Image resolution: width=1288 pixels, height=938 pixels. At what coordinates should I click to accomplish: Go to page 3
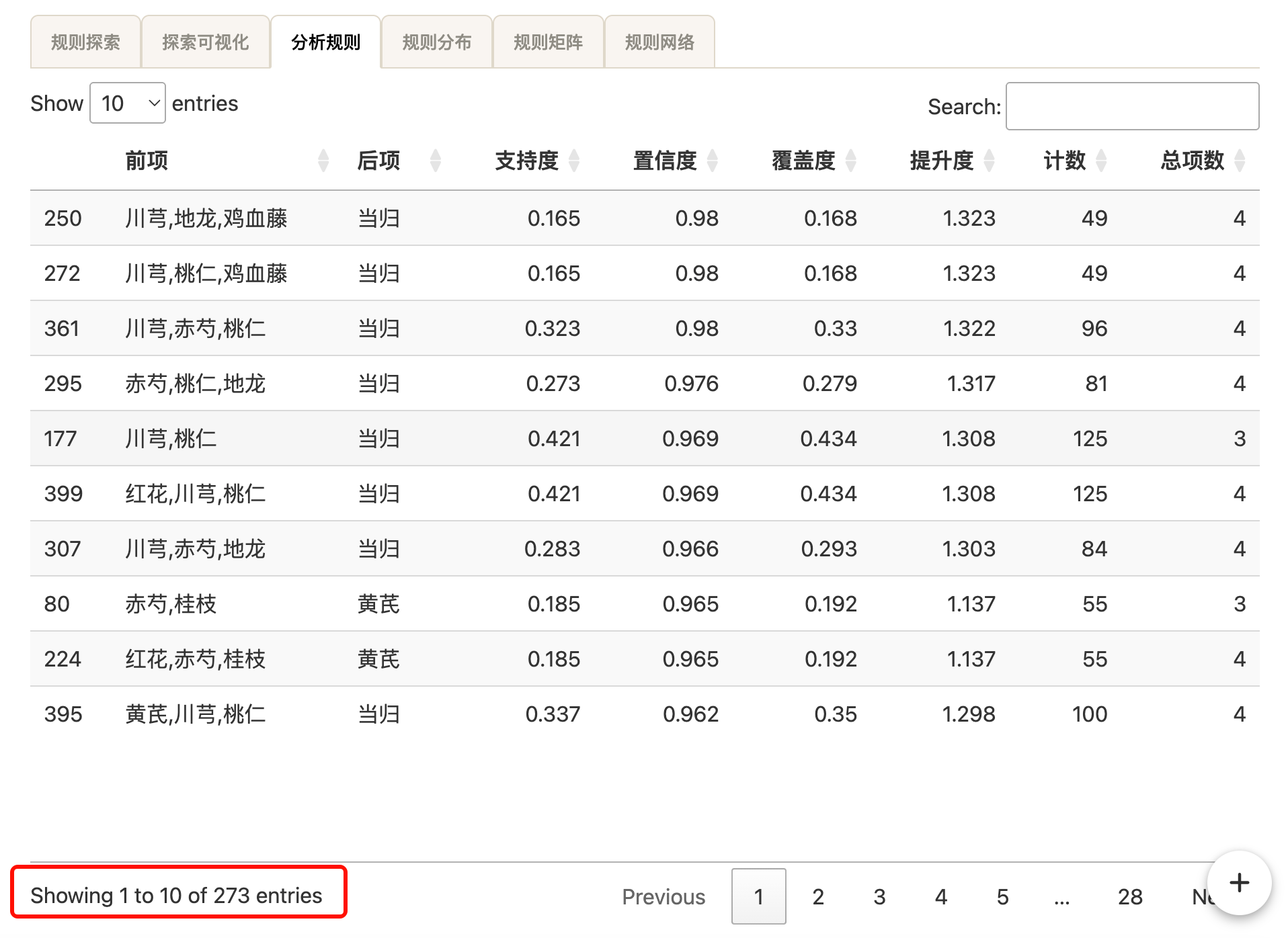point(879,896)
